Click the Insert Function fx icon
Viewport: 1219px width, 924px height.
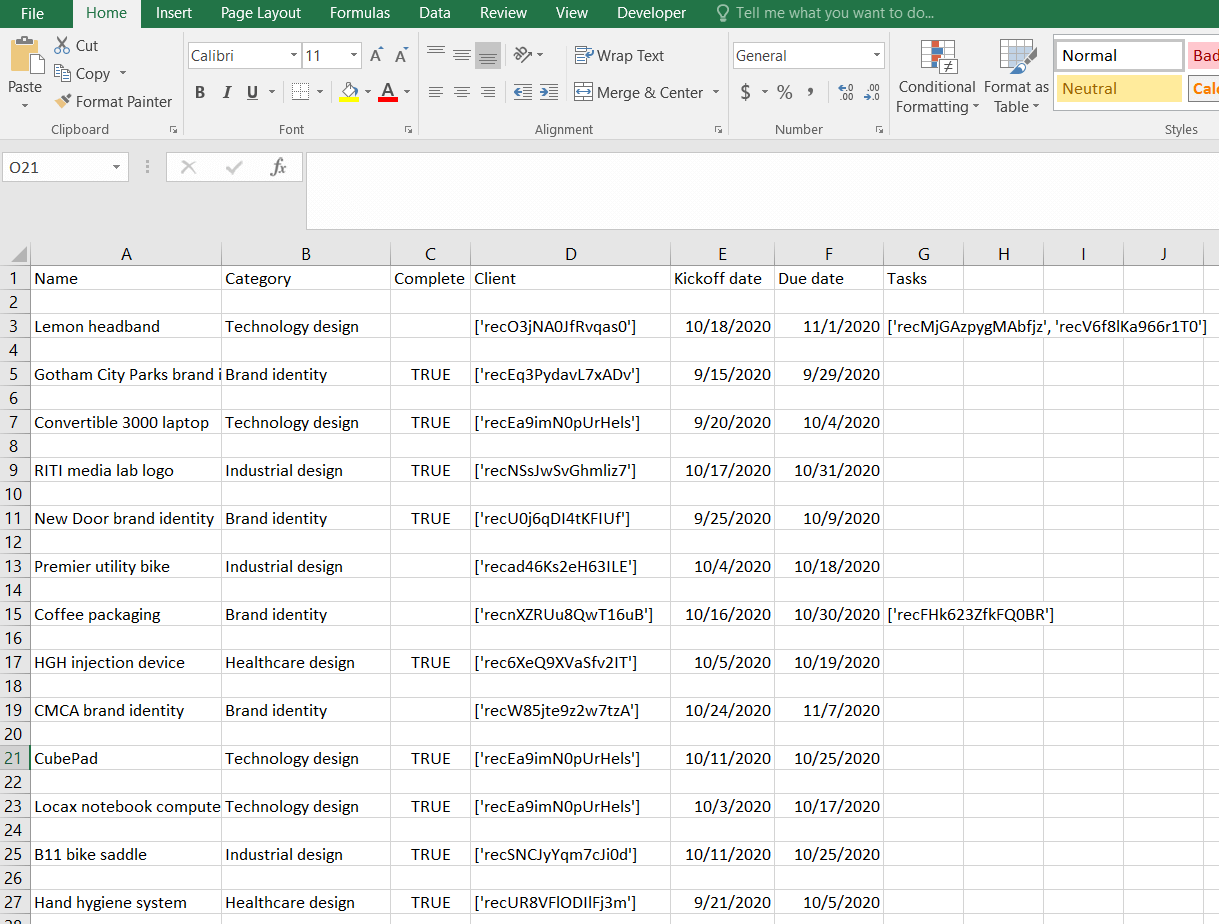click(279, 167)
